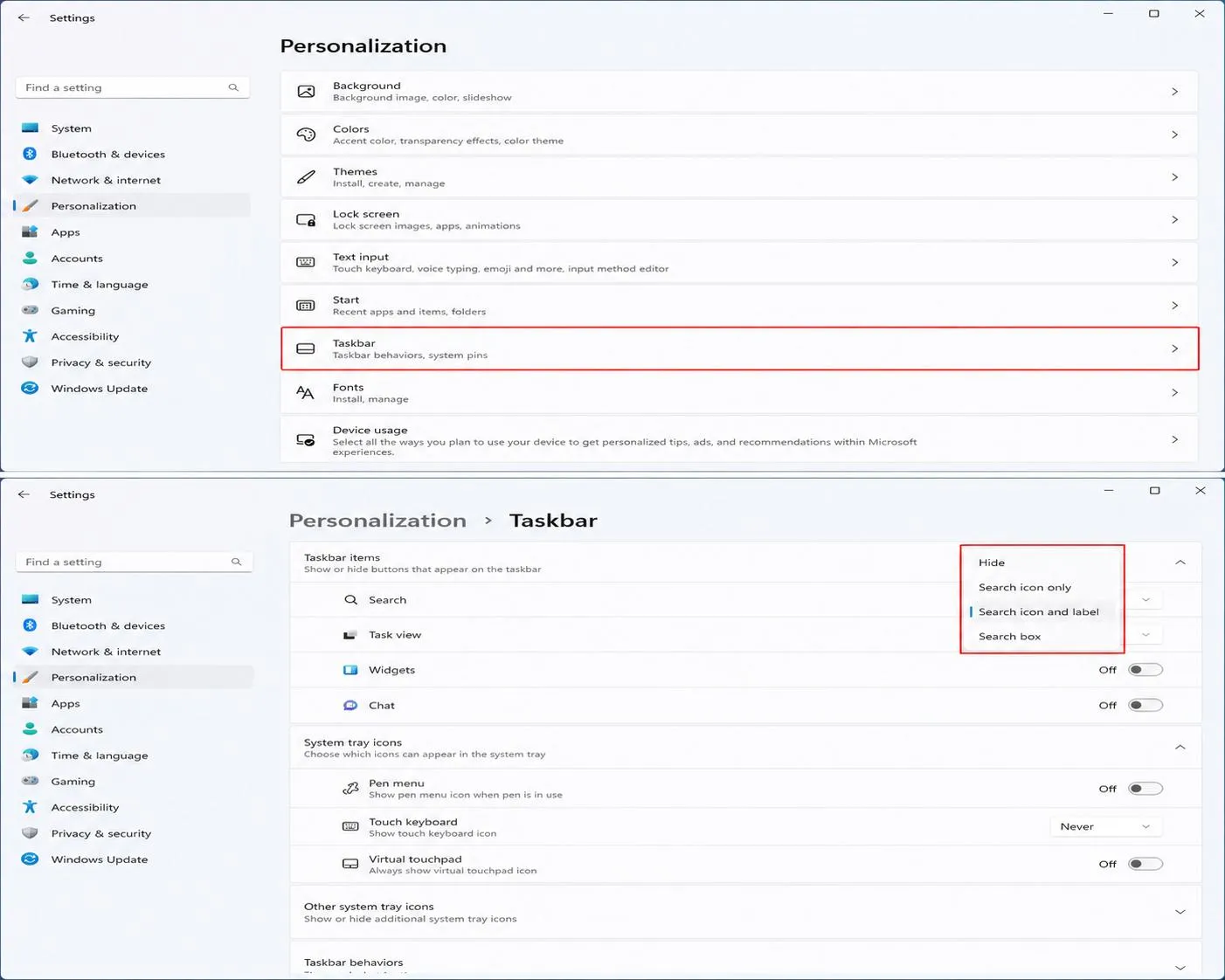
Task: Enable the Virtual touchpad toggle
Action: (x=1145, y=864)
